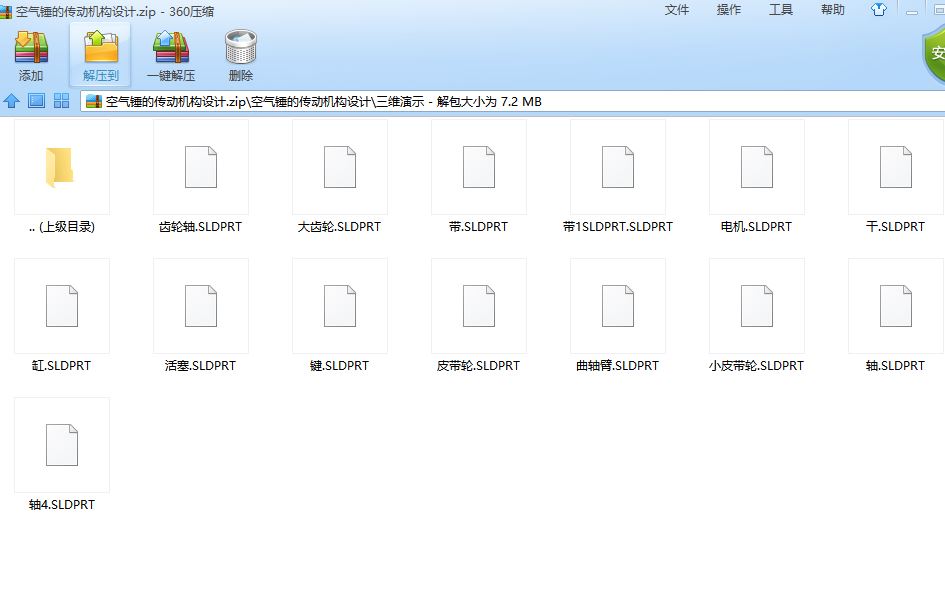Select the 曲轴臂.SLDPRT file icon

(618, 306)
